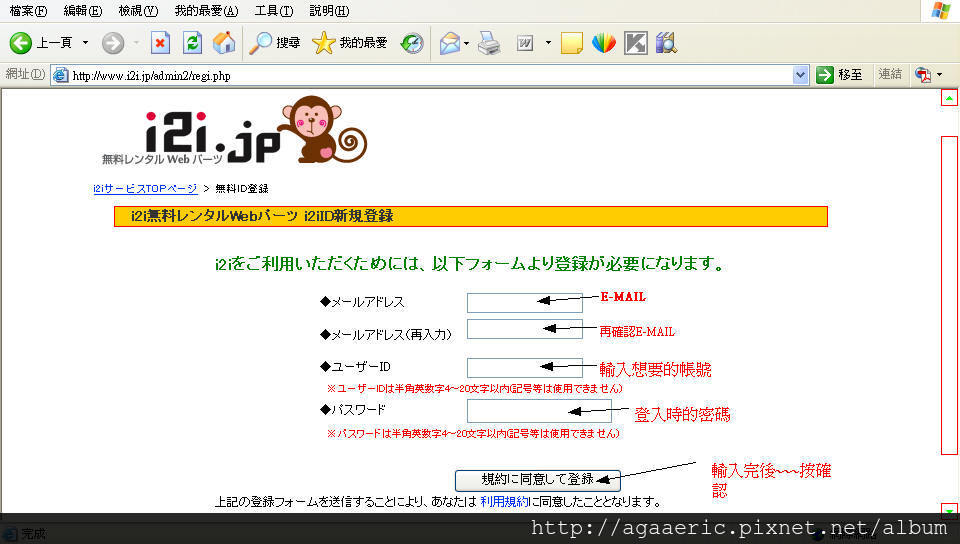
Task: Go back with the 上一頁 button
Action: (42, 43)
